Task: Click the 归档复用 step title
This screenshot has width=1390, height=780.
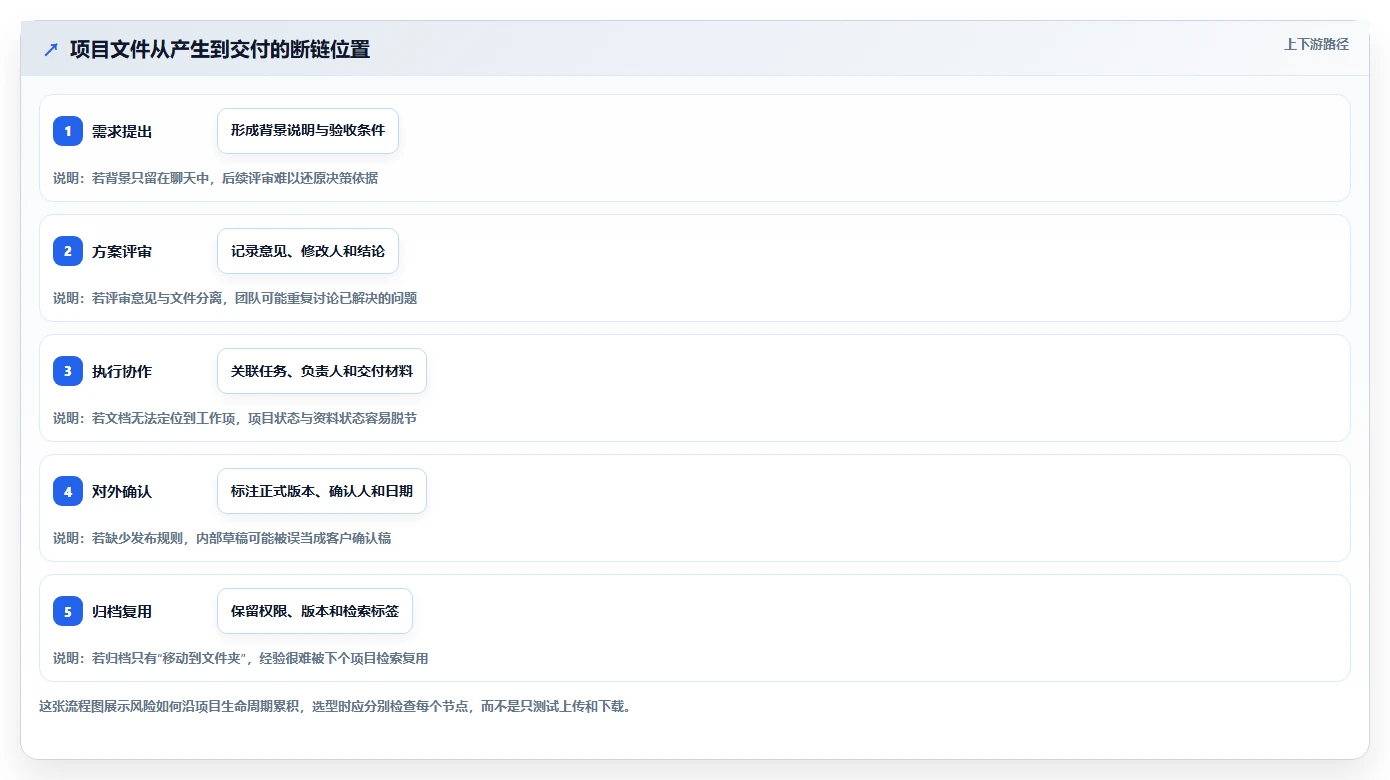Action: coord(122,612)
